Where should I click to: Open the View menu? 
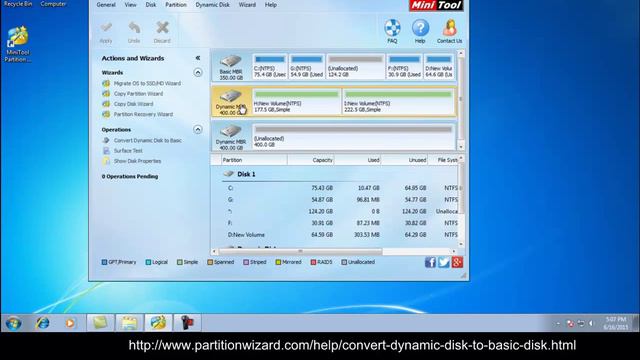(131, 5)
